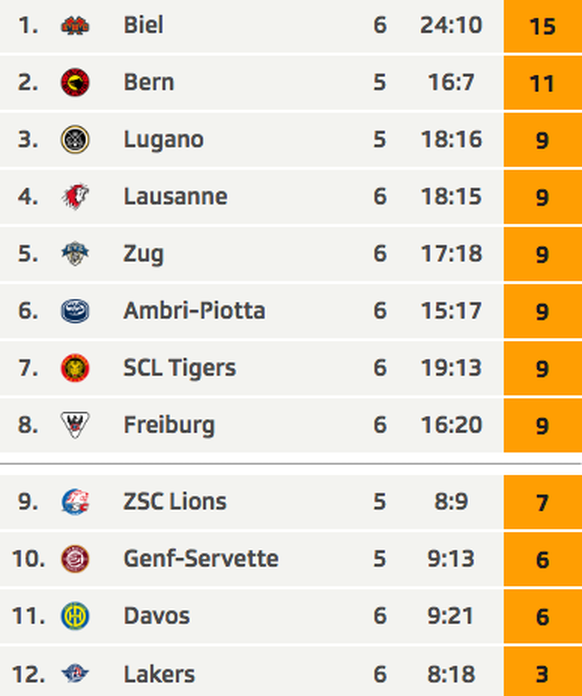Click the Biel team logo

tap(75, 25)
